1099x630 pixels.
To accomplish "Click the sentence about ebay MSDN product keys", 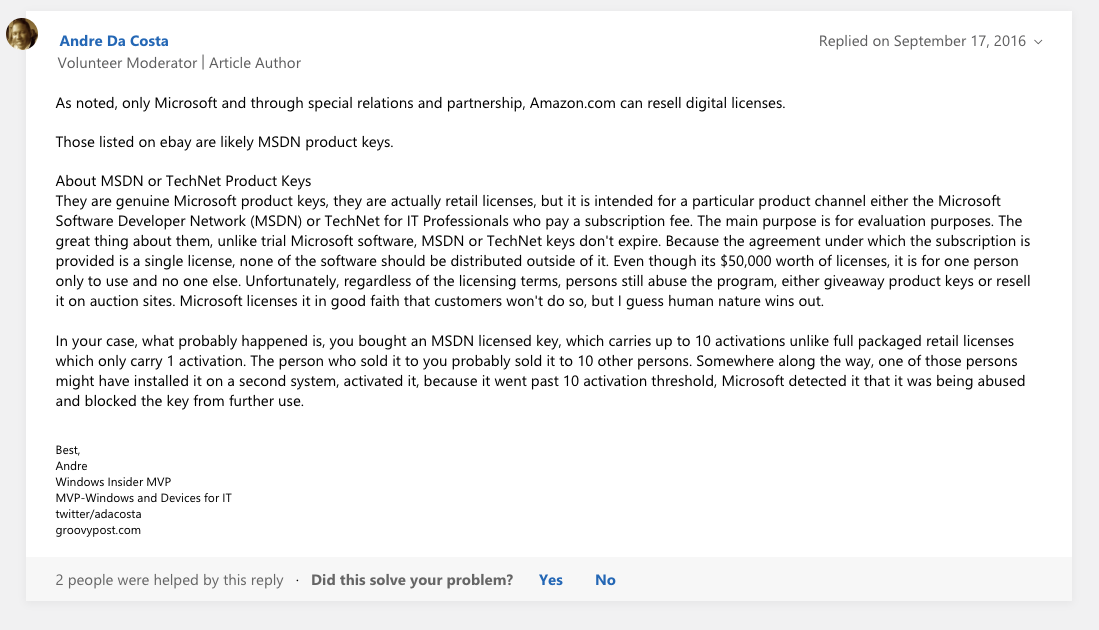I will (x=224, y=142).
